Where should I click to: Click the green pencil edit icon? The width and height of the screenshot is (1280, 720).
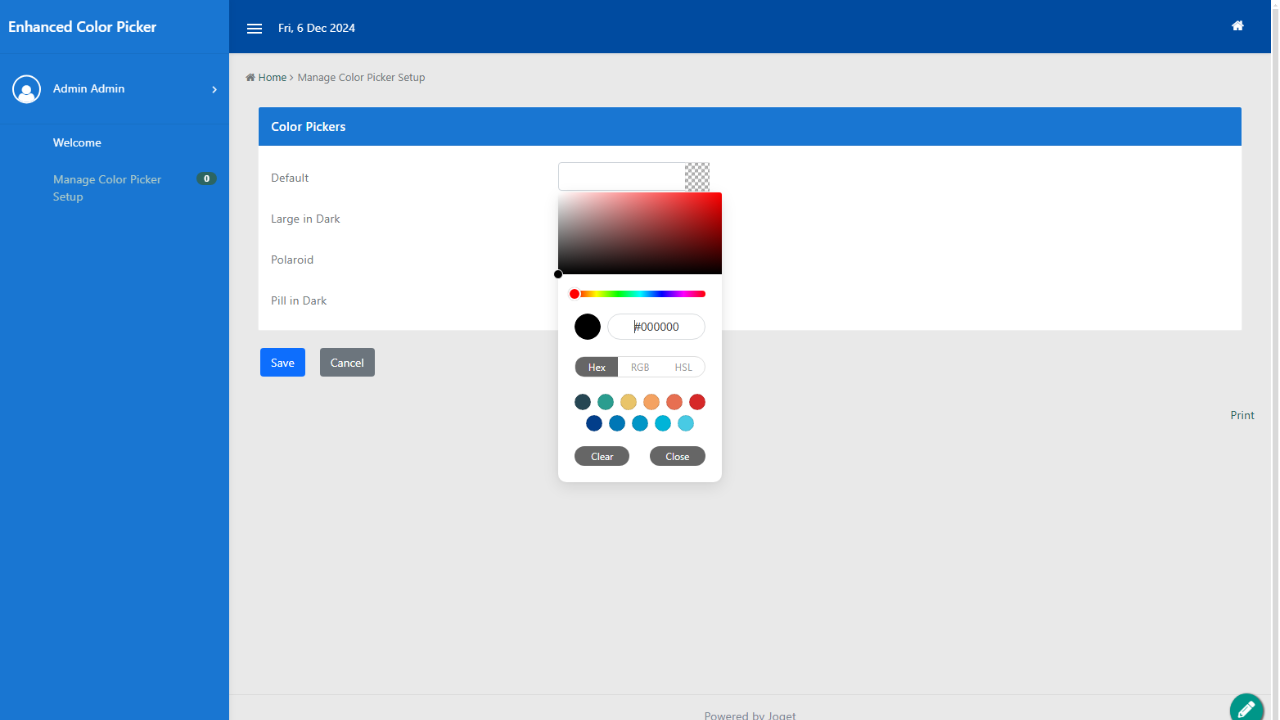point(1246,708)
